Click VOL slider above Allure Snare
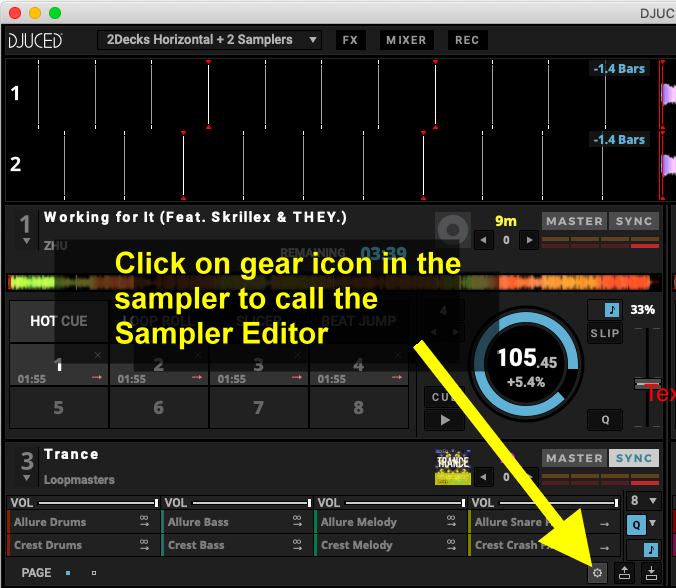676x588 pixels. pyautogui.click(x=559, y=503)
